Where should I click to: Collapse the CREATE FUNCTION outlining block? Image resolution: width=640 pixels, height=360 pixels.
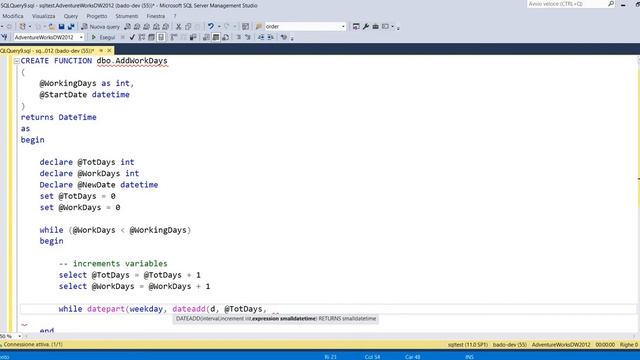[16, 61]
